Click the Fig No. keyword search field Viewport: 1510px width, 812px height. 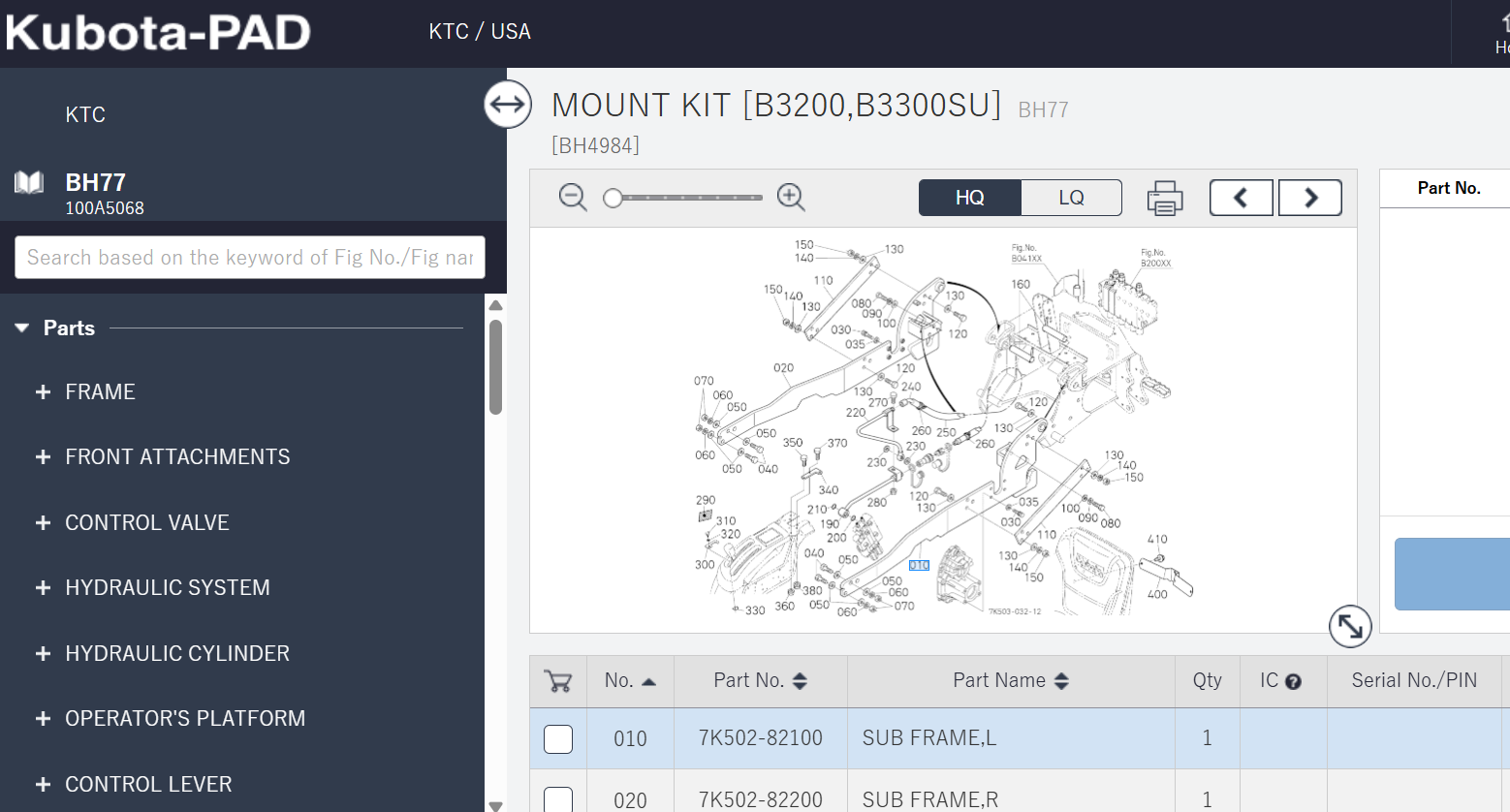[x=250, y=257]
